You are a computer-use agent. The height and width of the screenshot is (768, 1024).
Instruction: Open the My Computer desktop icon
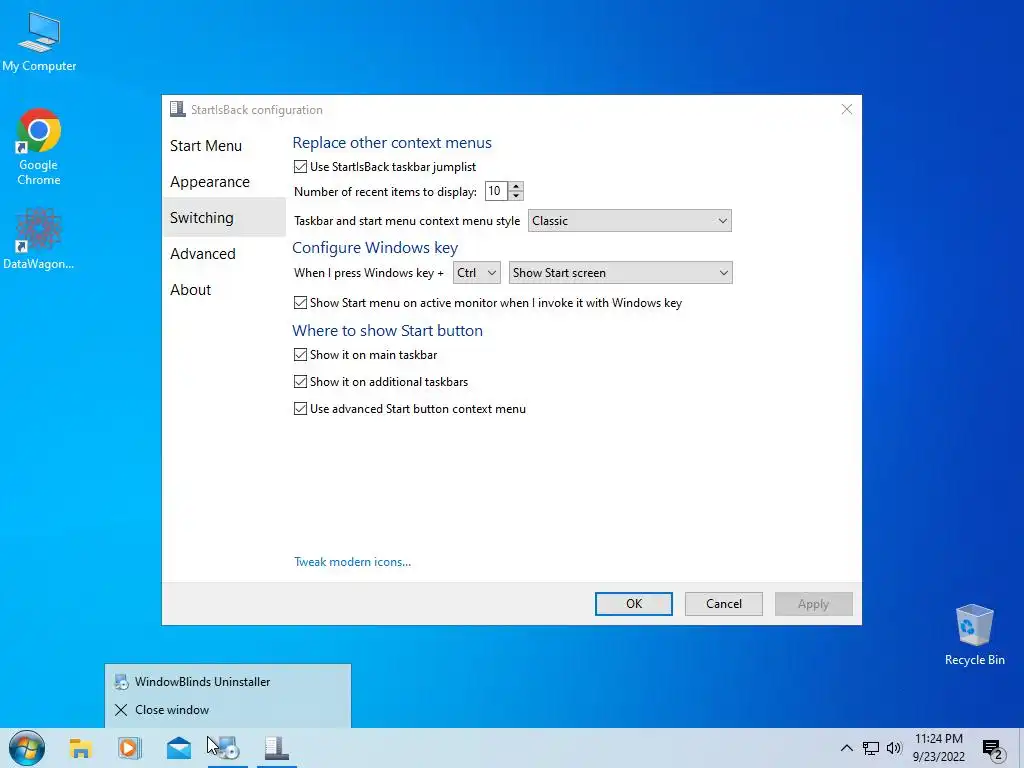[x=39, y=42]
